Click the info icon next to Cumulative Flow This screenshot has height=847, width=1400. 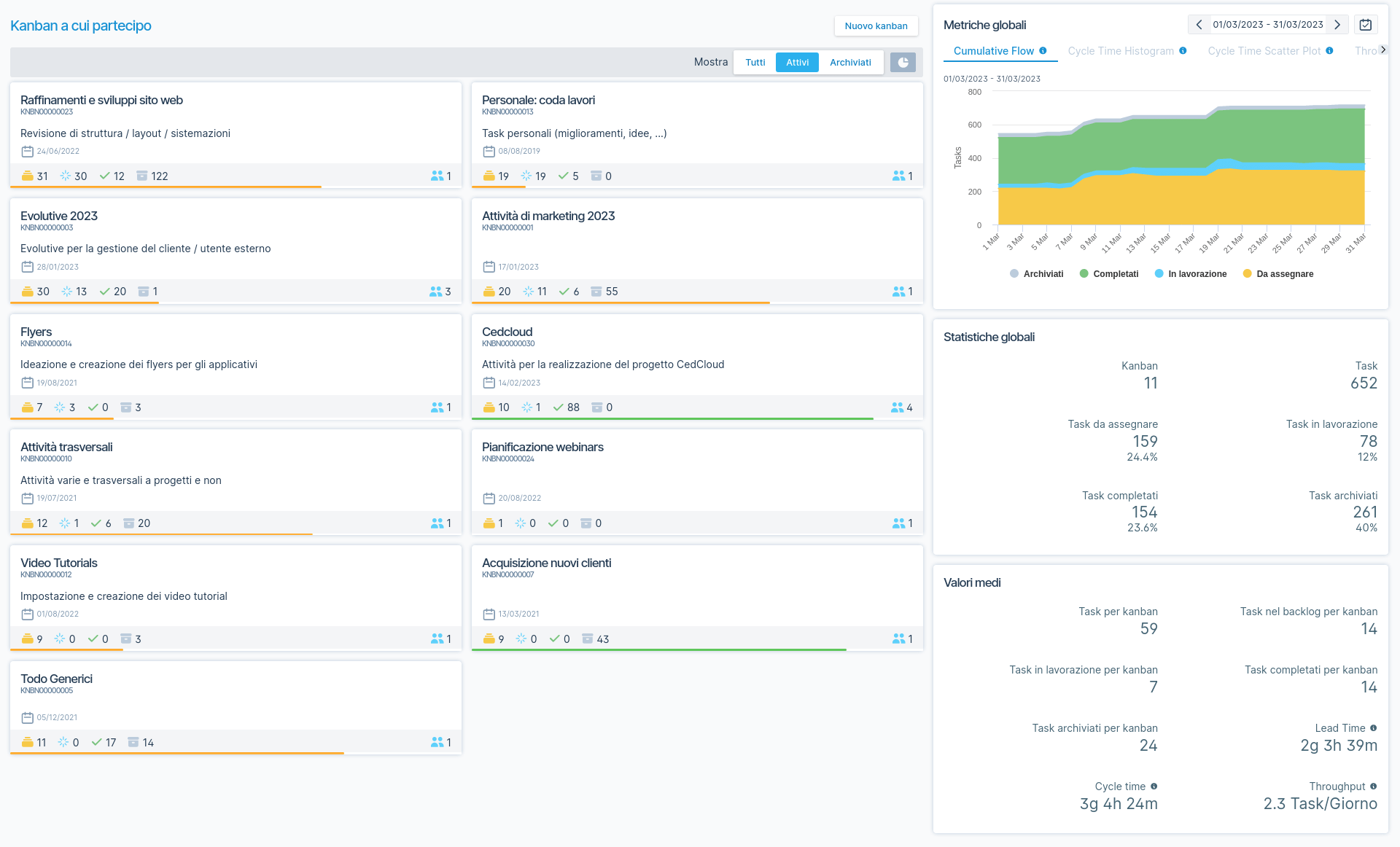[1044, 50]
